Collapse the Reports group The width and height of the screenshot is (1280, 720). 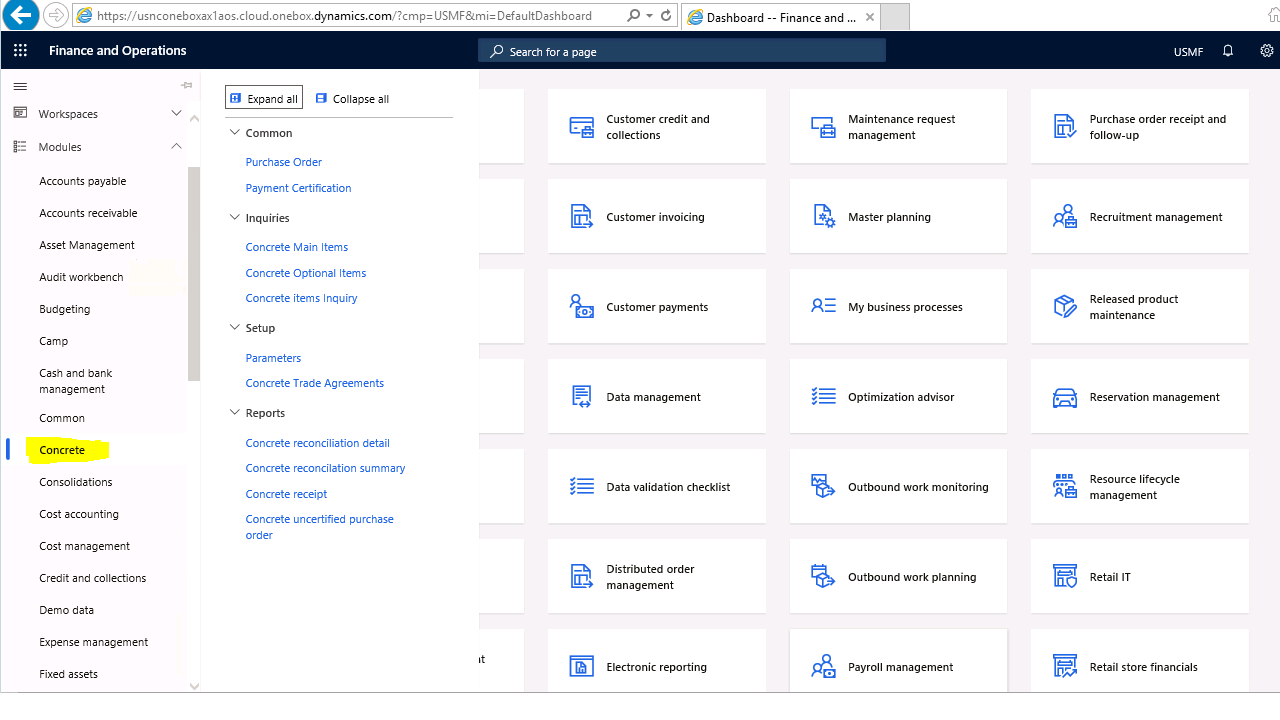235,412
